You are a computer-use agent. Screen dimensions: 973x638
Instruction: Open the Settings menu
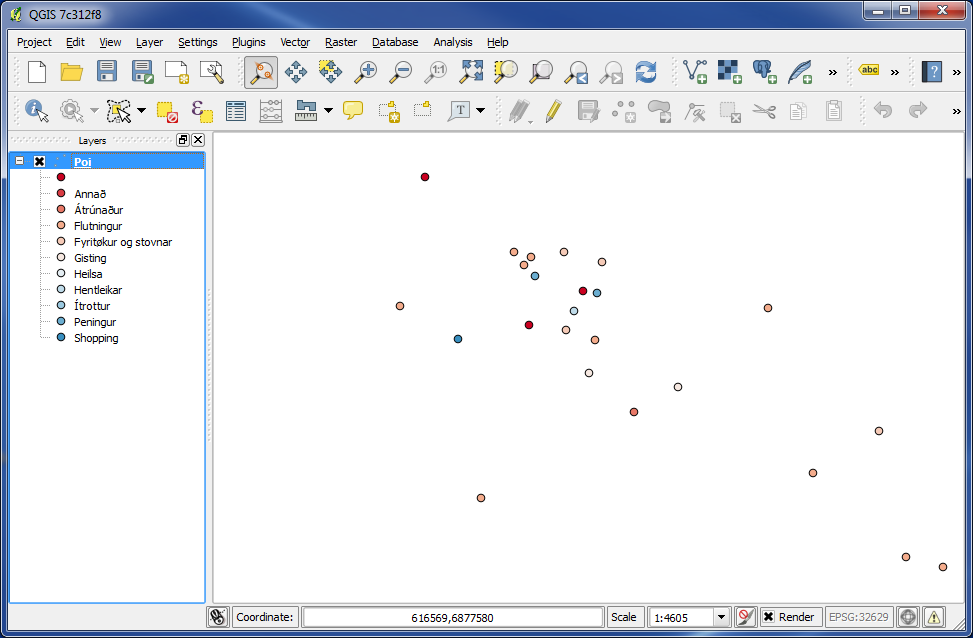coord(197,42)
